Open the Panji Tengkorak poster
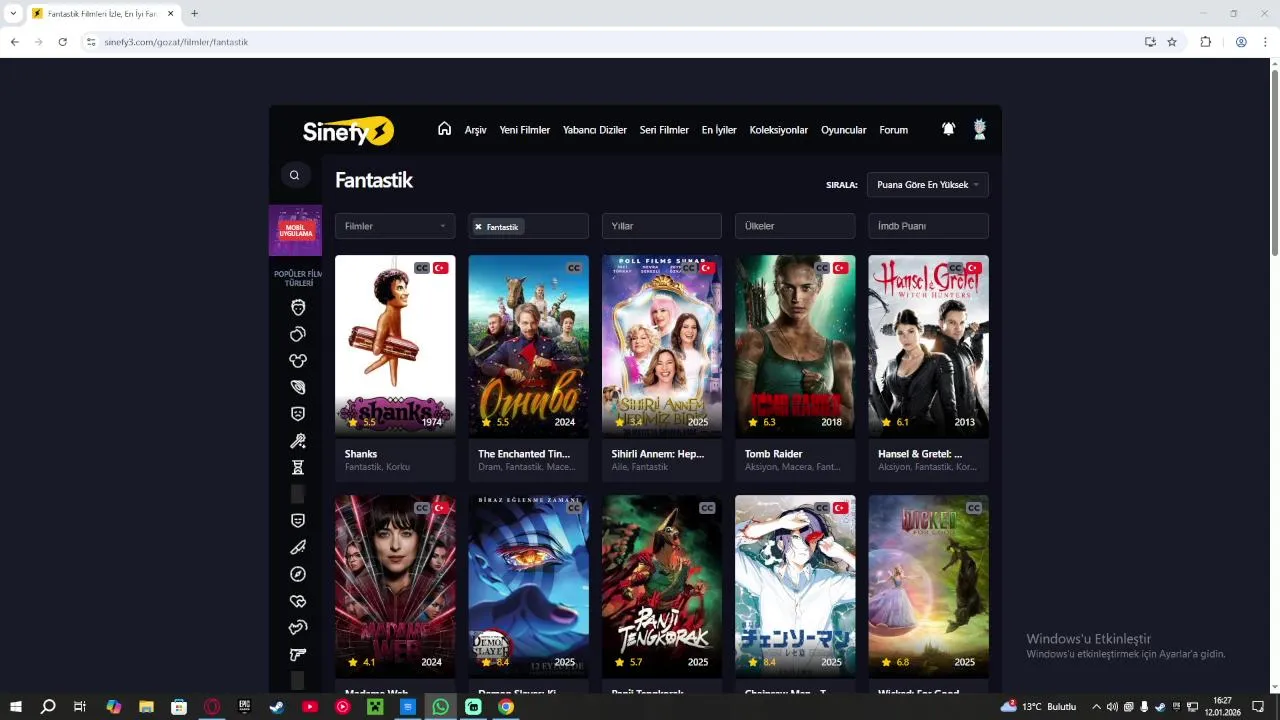 coord(662,586)
